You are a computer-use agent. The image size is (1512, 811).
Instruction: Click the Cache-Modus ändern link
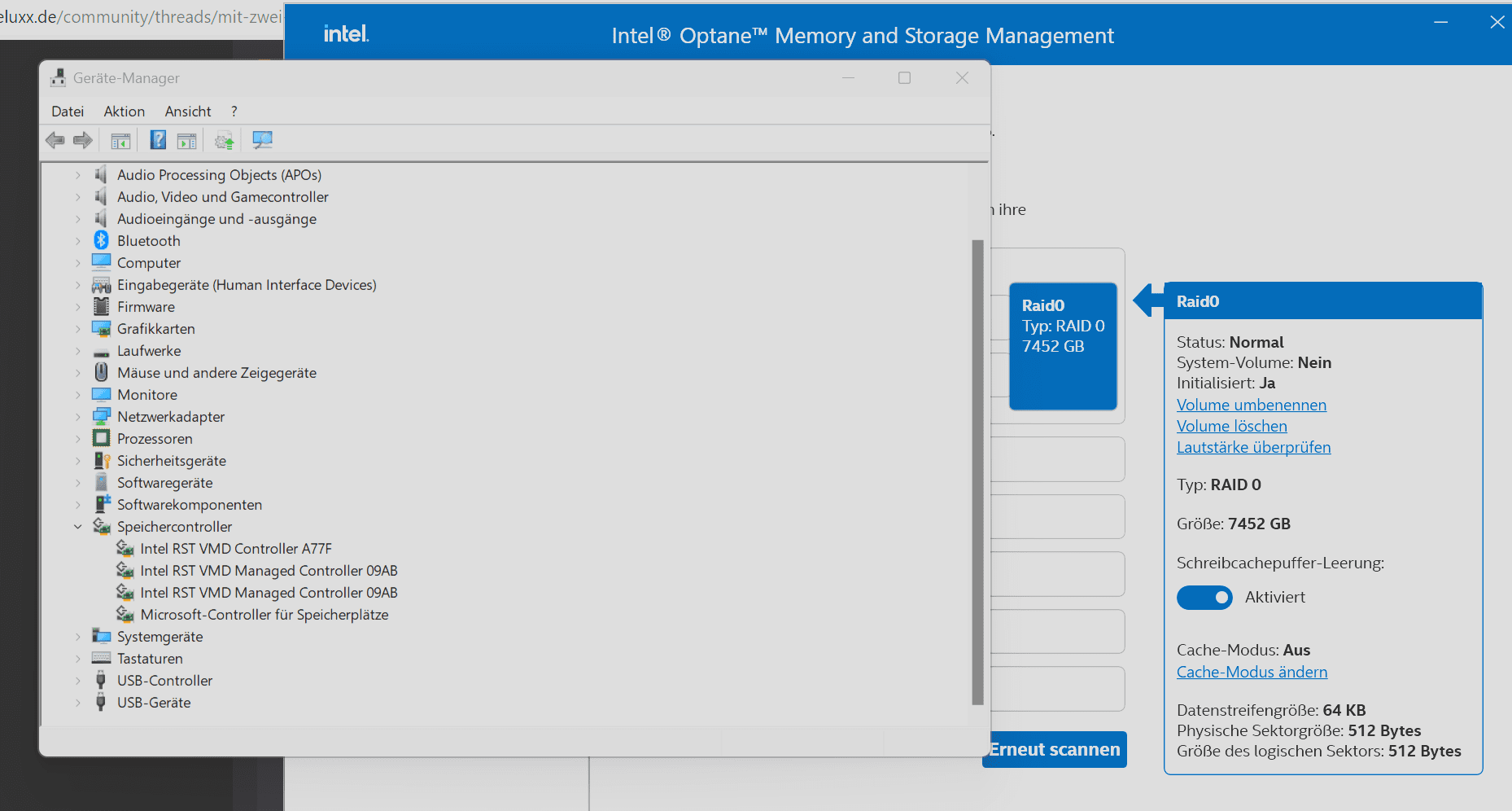pyautogui.click(x=1252, y=672)
